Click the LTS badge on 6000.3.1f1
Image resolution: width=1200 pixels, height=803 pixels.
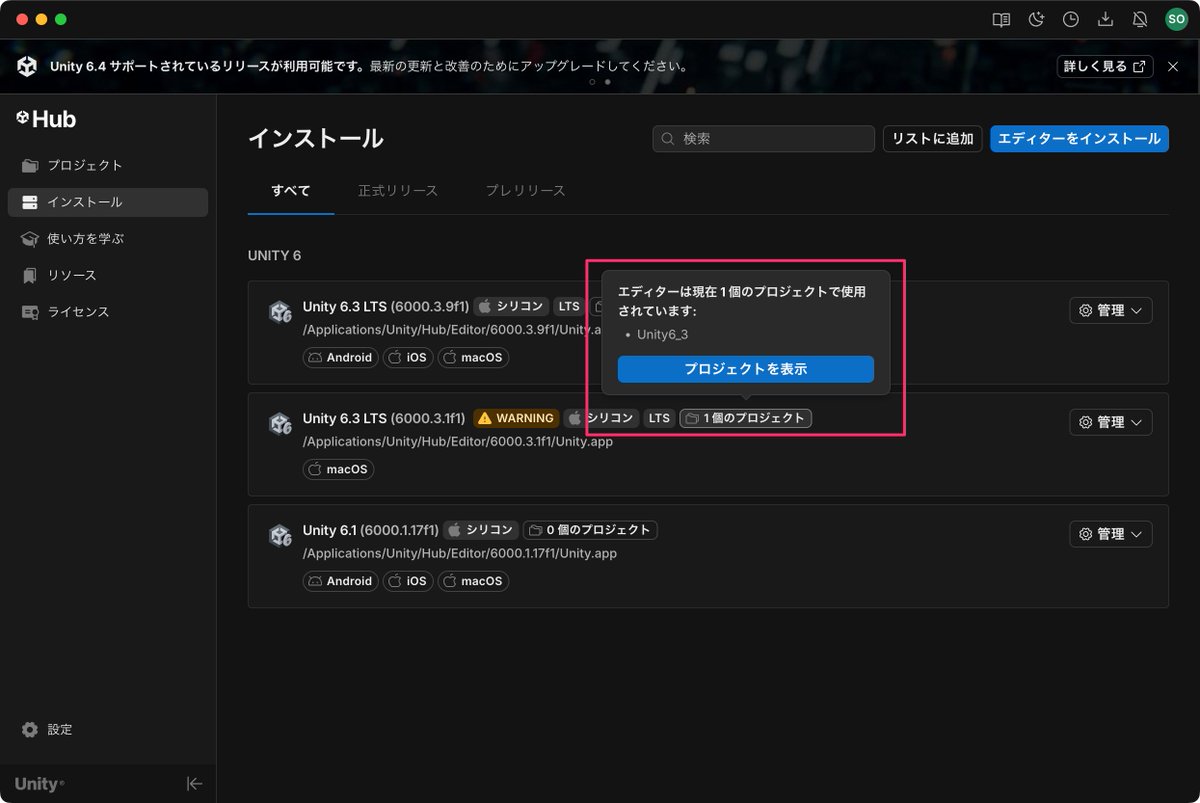pos(659,418)
